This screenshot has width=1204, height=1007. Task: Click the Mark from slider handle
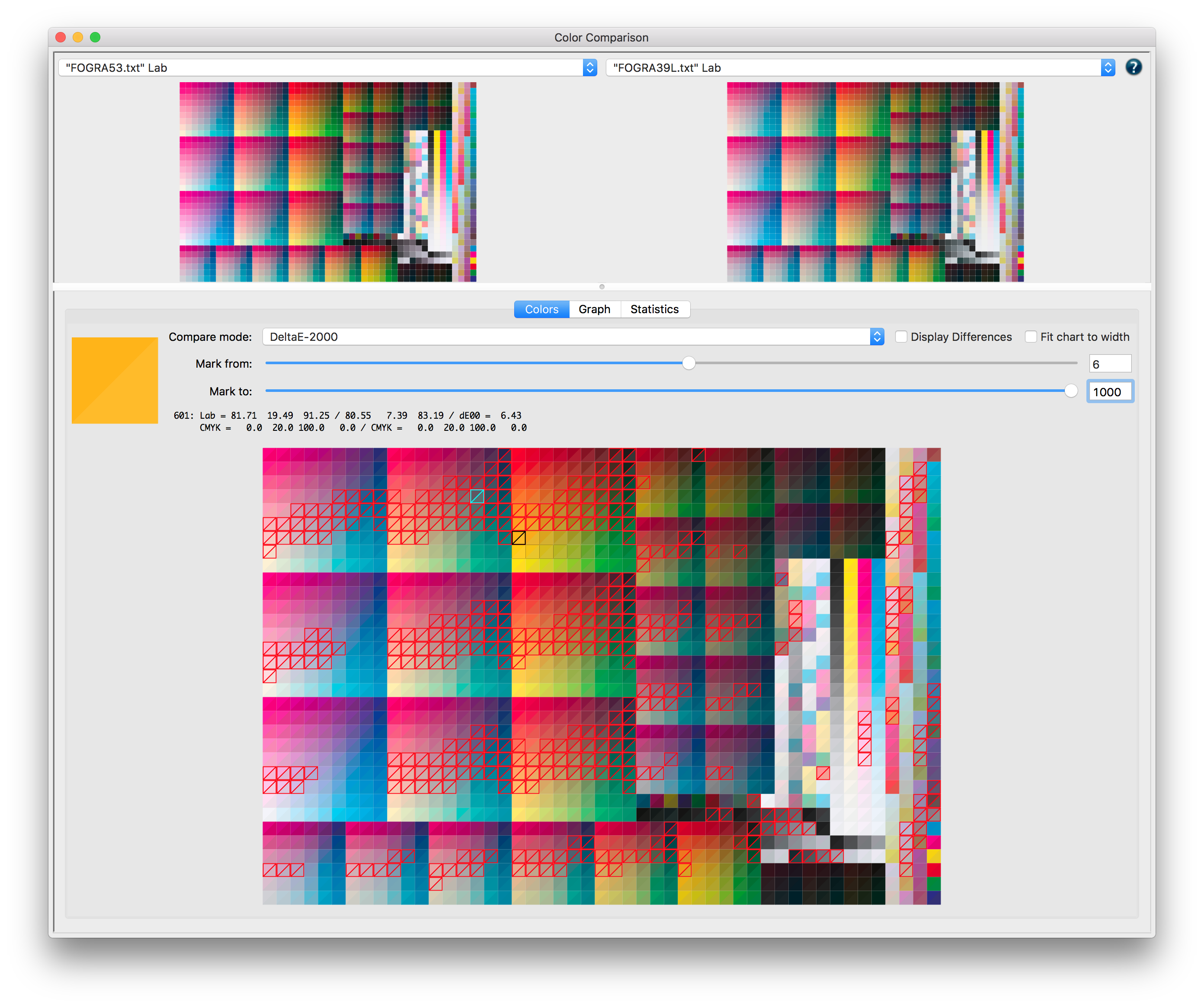point(688,363)
